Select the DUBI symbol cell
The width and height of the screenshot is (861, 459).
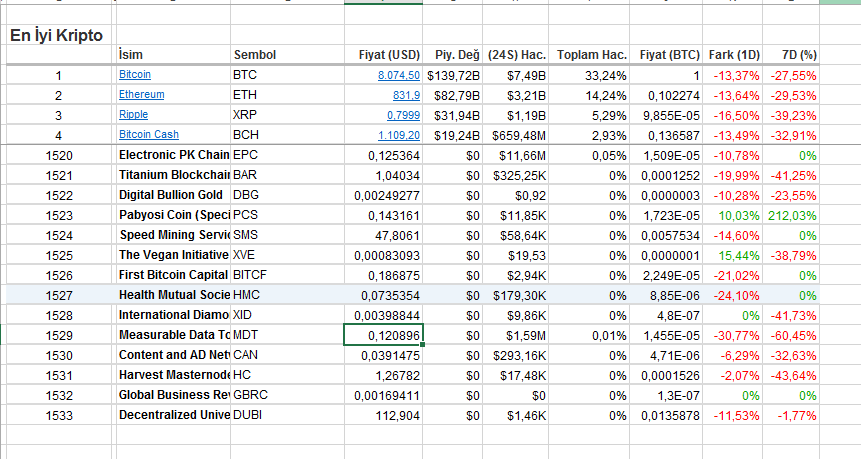pos(287,415)
